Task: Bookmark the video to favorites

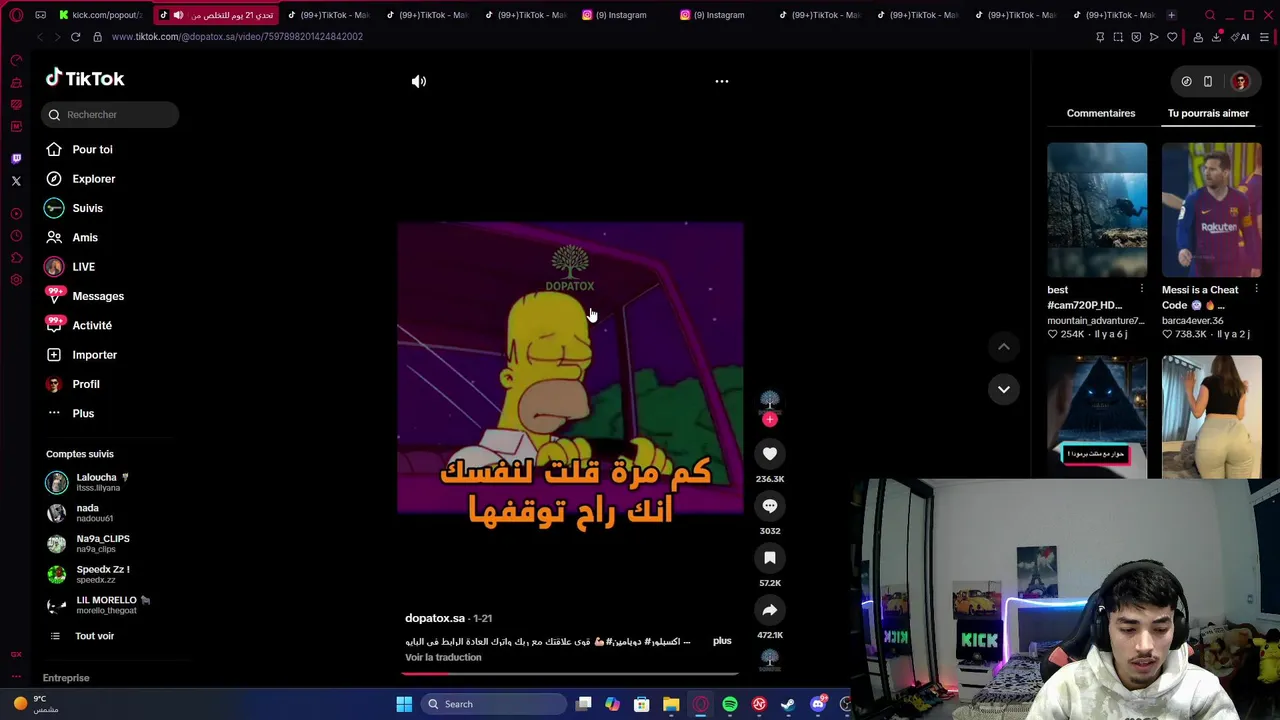Action: [770, 558]
